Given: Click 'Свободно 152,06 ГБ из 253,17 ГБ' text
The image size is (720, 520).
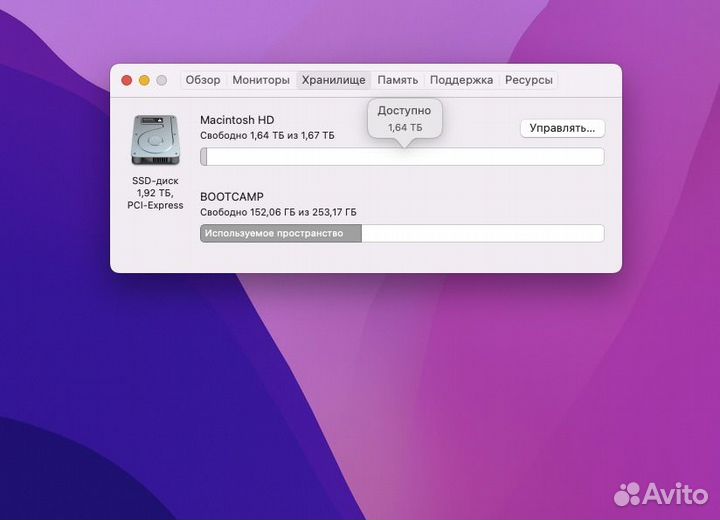Looking at the screenshot, I should coord(278,212).
